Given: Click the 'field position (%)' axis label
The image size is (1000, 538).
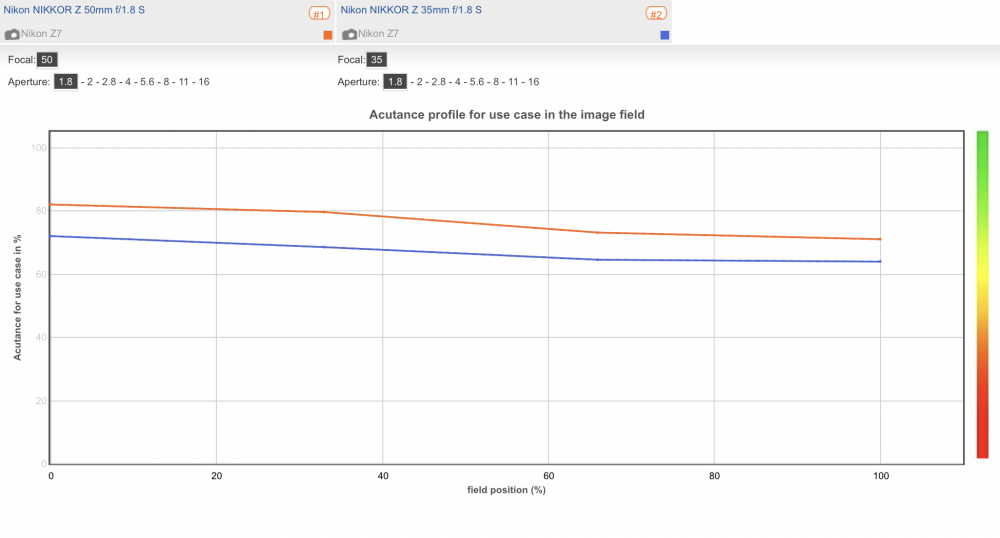Looking at the screenshot, I should [506, 490].
